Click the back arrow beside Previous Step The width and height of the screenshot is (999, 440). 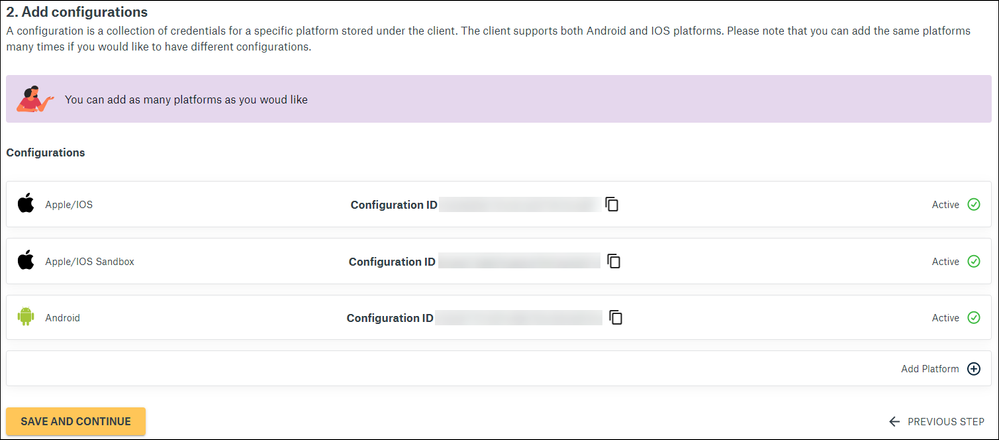895,422
